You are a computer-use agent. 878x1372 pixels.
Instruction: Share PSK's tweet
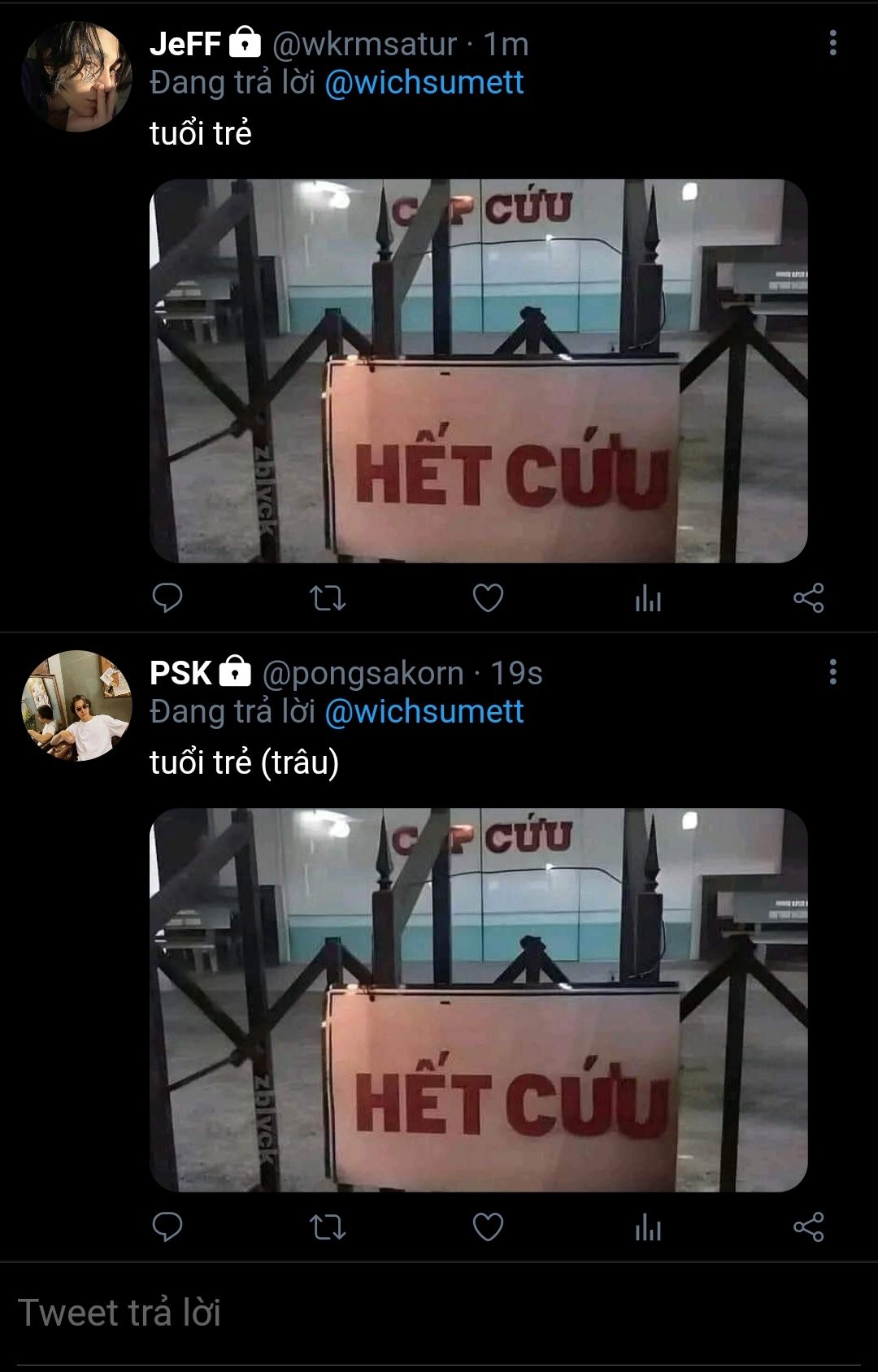(x=808, y=1227)
